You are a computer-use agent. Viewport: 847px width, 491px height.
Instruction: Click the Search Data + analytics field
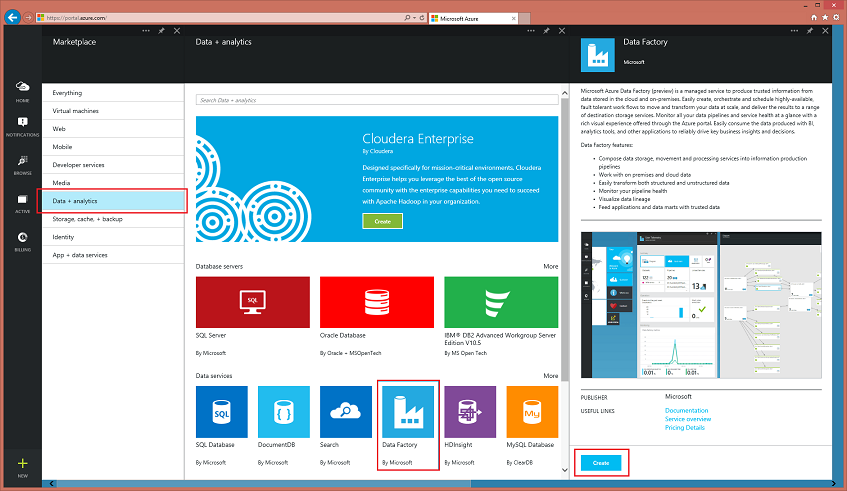[x=377, y=100]
